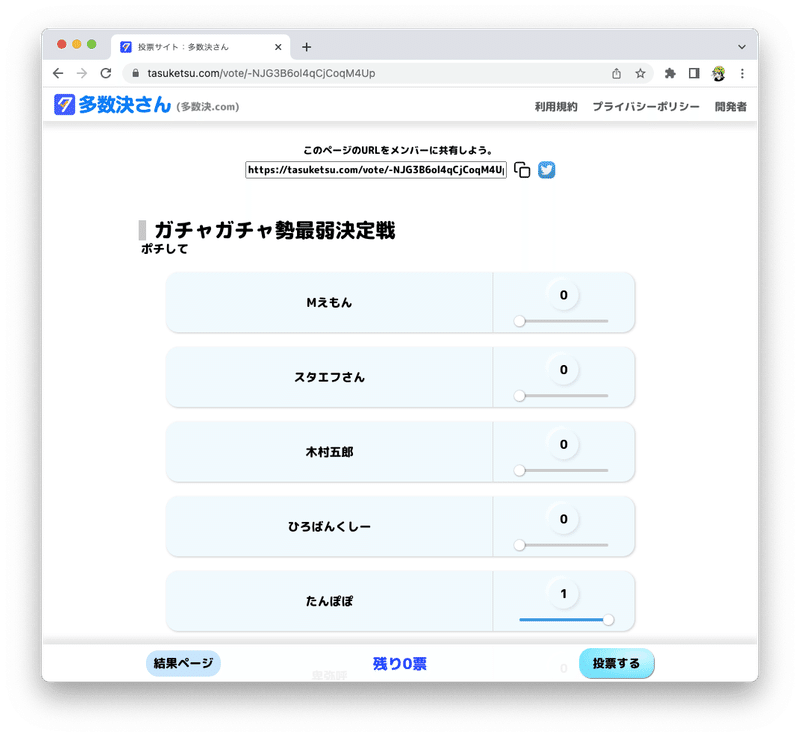Click the Chrome profile avatar icon
Screen dimensions: 800x737
(x=718, y=73)
